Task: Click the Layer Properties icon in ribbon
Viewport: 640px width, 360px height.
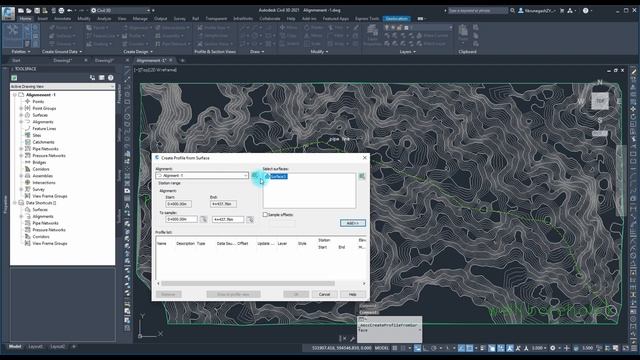Action: 372,33
